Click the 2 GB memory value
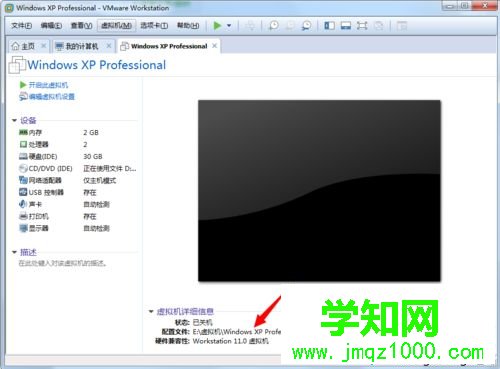500x369 pixels. pyautogui.click(x=91, y=132)
